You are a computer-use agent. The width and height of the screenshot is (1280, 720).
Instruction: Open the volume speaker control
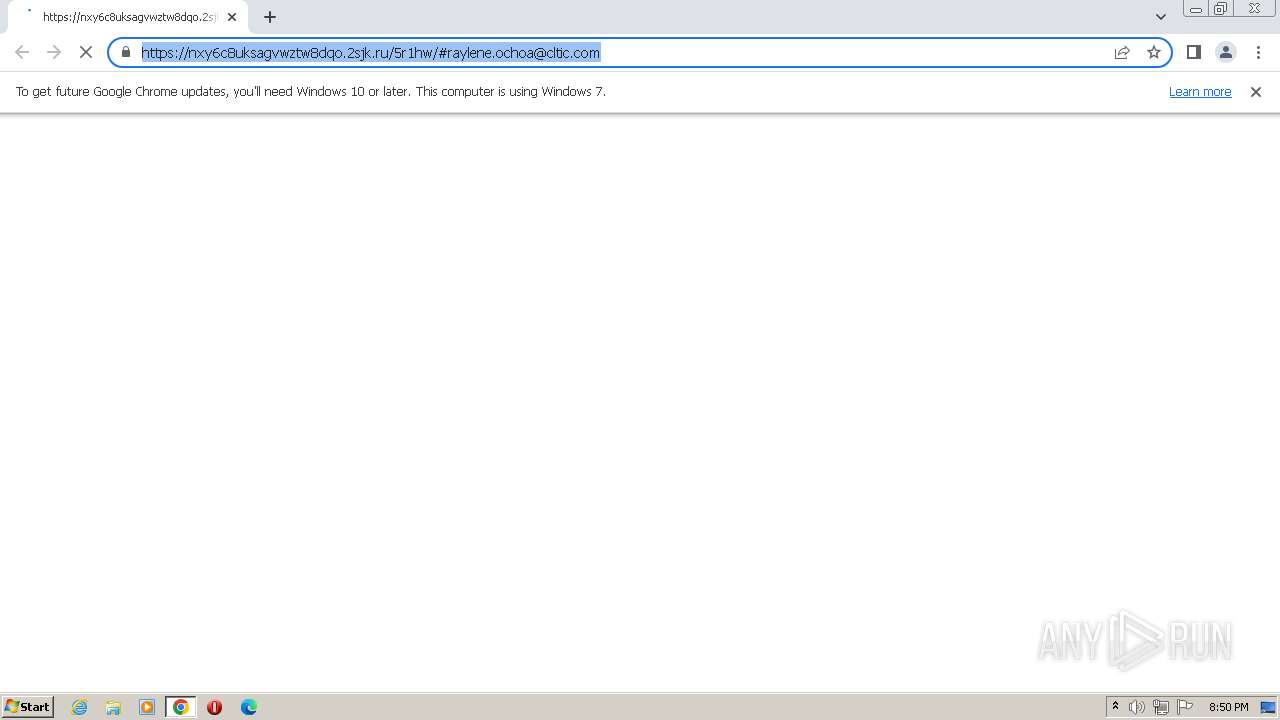(x=1137, y=707)
